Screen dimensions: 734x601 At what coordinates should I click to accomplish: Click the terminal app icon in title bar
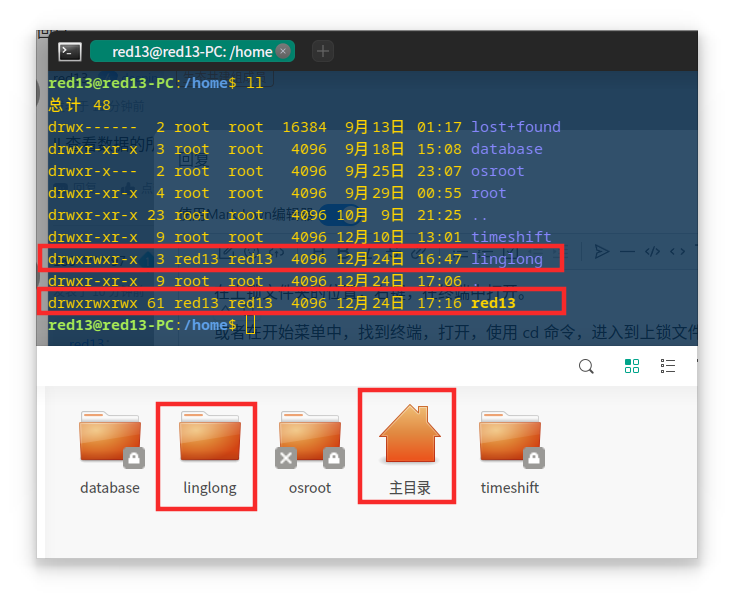click(70, 51)
